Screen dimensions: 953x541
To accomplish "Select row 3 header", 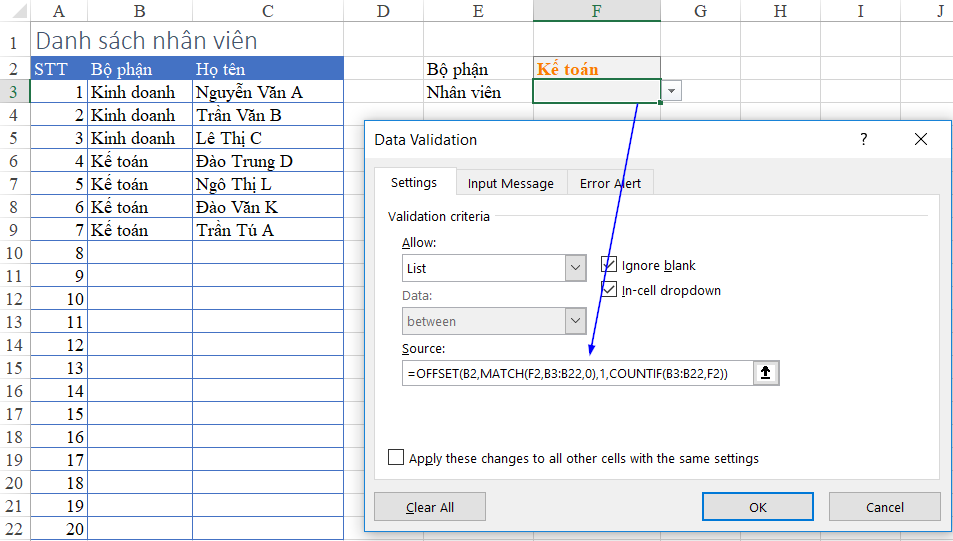I will pos(13,92).
